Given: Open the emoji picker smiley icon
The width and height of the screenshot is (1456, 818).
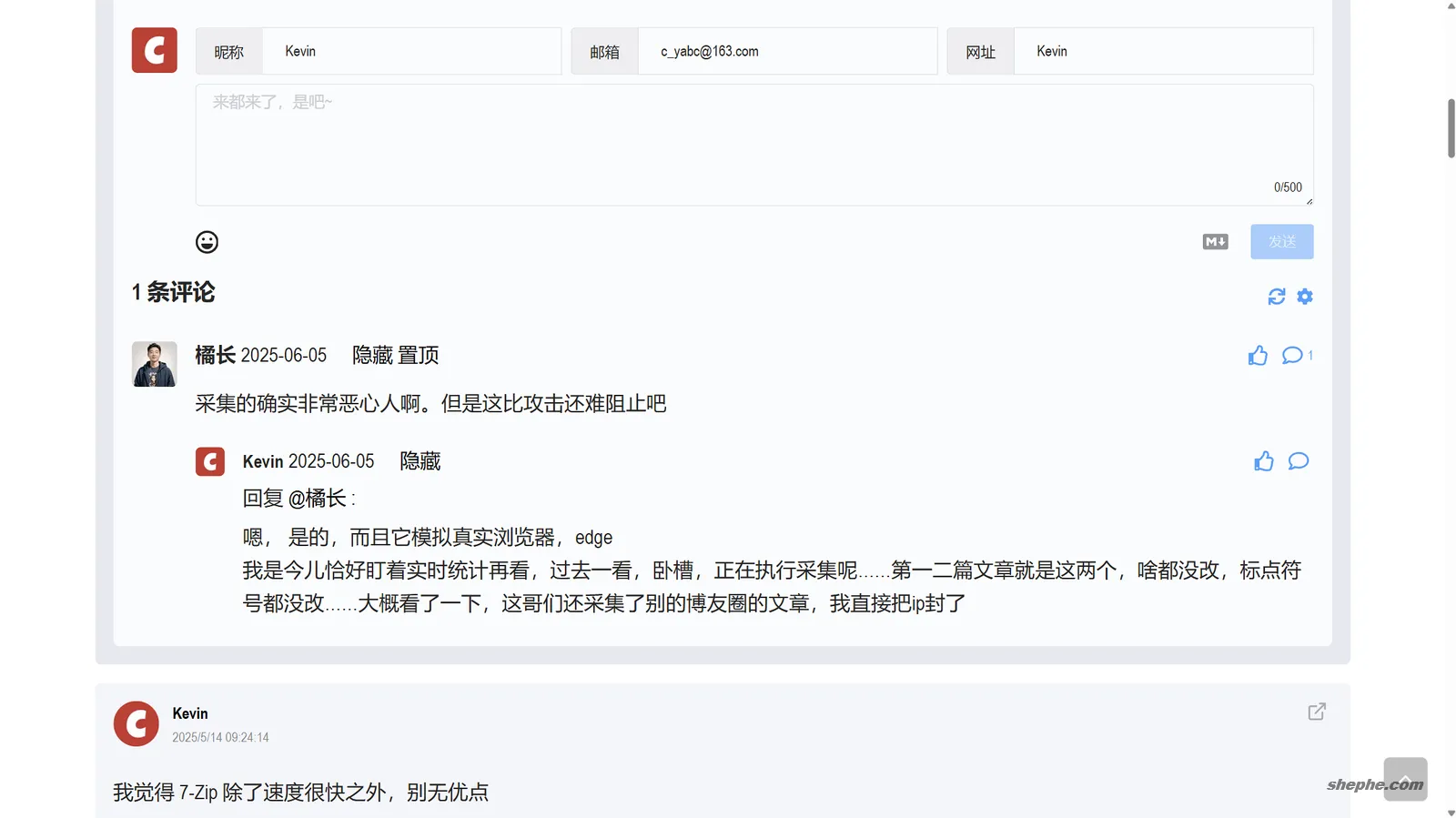Looking at the screenshot, I should (x=207, y=242).
